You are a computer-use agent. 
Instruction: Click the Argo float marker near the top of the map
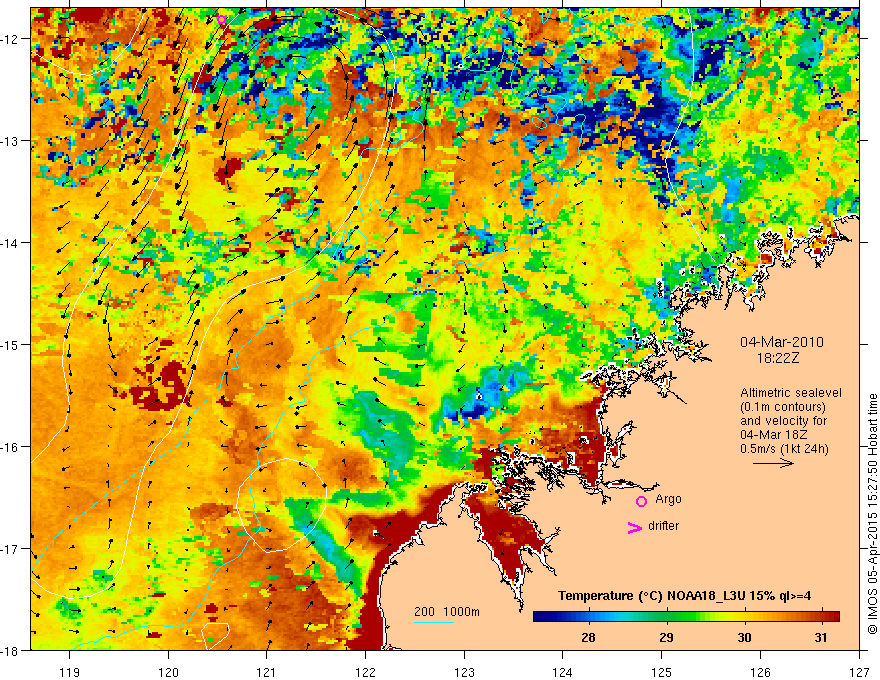tap(222, 20)
